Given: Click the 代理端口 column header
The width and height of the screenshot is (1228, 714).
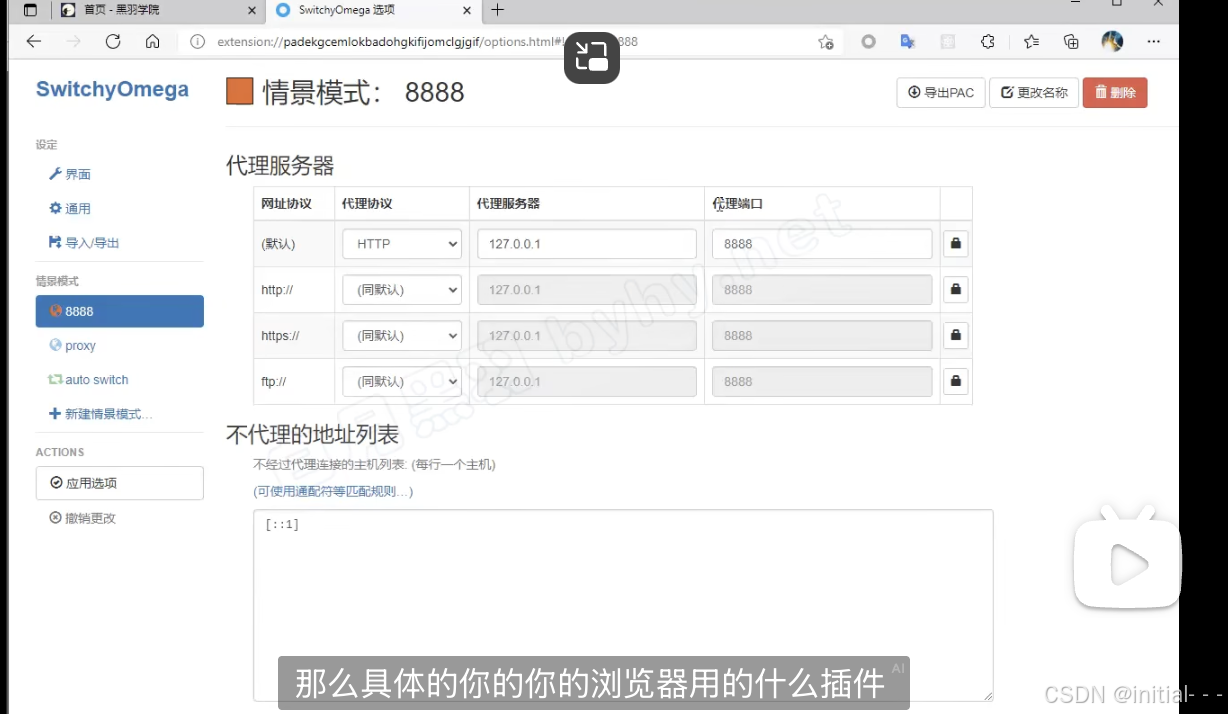Looking at the screenshot, I should (737, 203).
